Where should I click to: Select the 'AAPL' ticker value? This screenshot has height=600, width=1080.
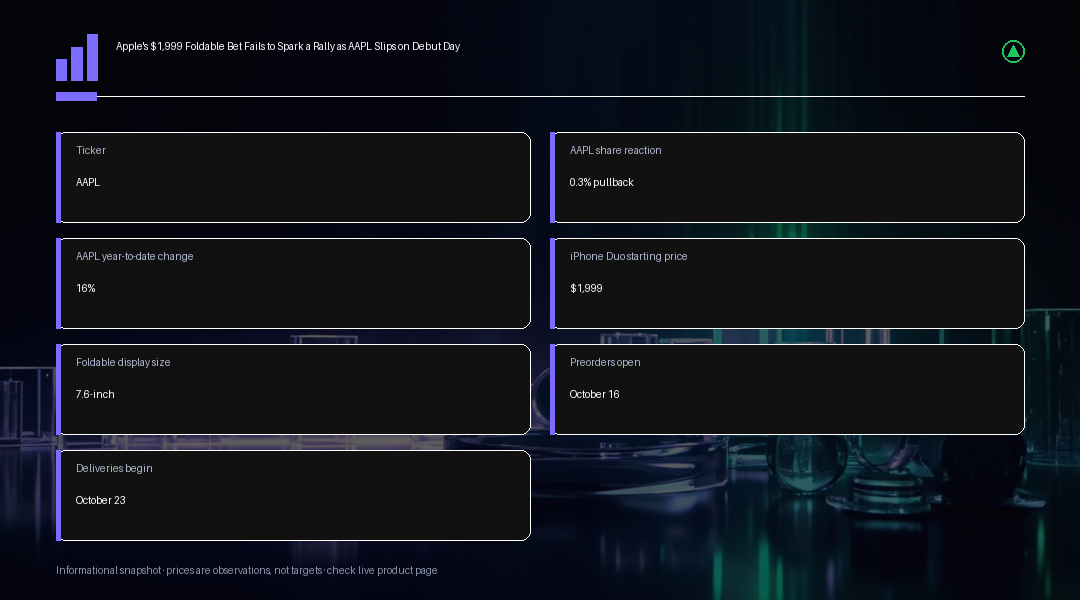(87, 183)
